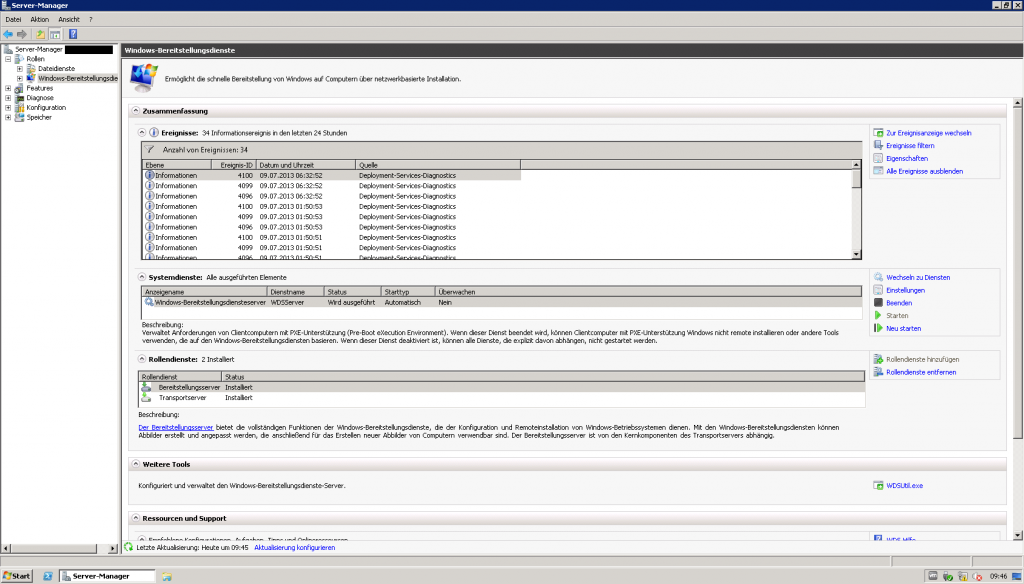Click the Neu starten restart icon
The height and width of the screenshot is (584, 1024).
point(878,329)
